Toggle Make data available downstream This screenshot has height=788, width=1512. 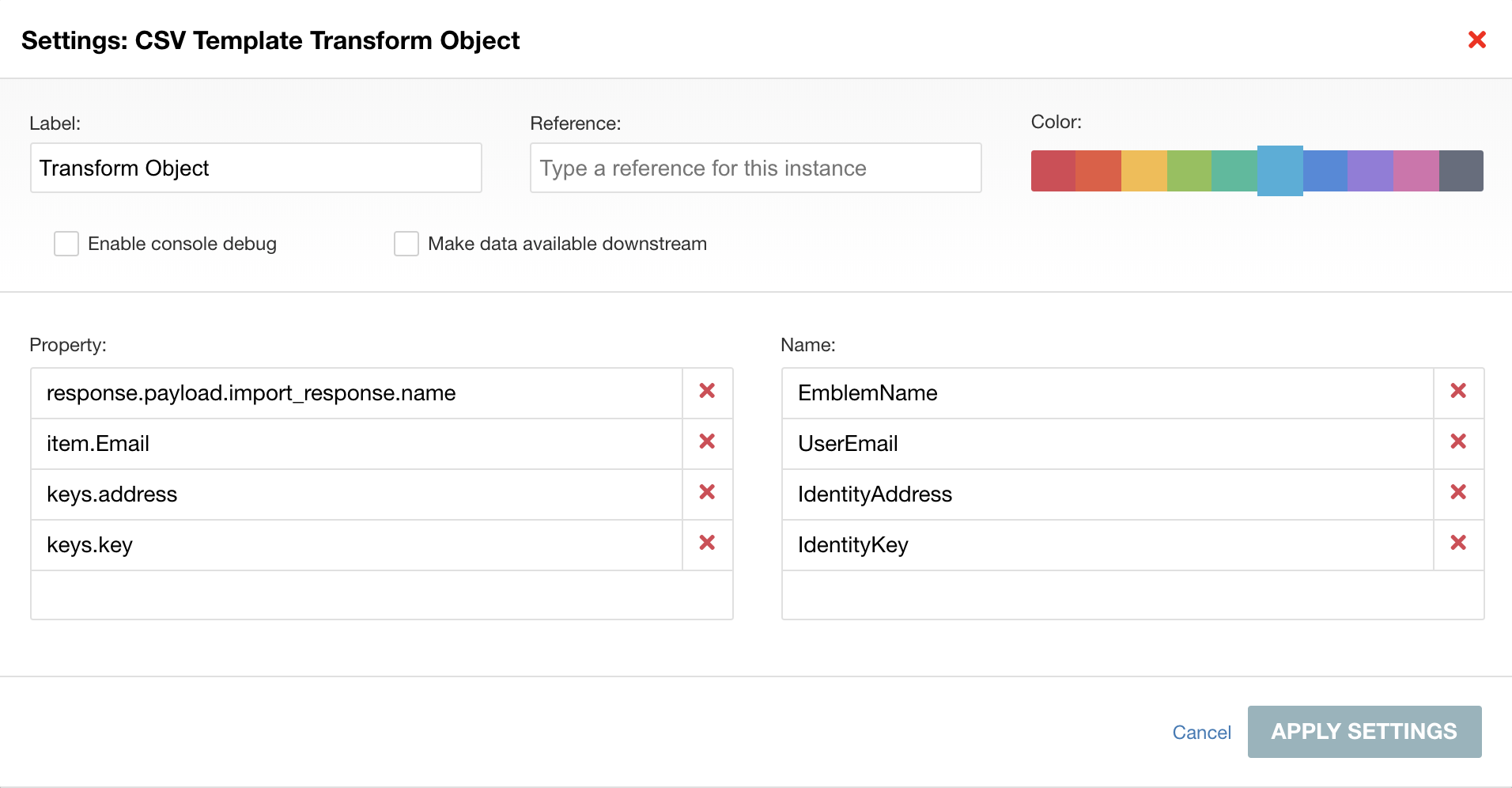click(406, 244)
